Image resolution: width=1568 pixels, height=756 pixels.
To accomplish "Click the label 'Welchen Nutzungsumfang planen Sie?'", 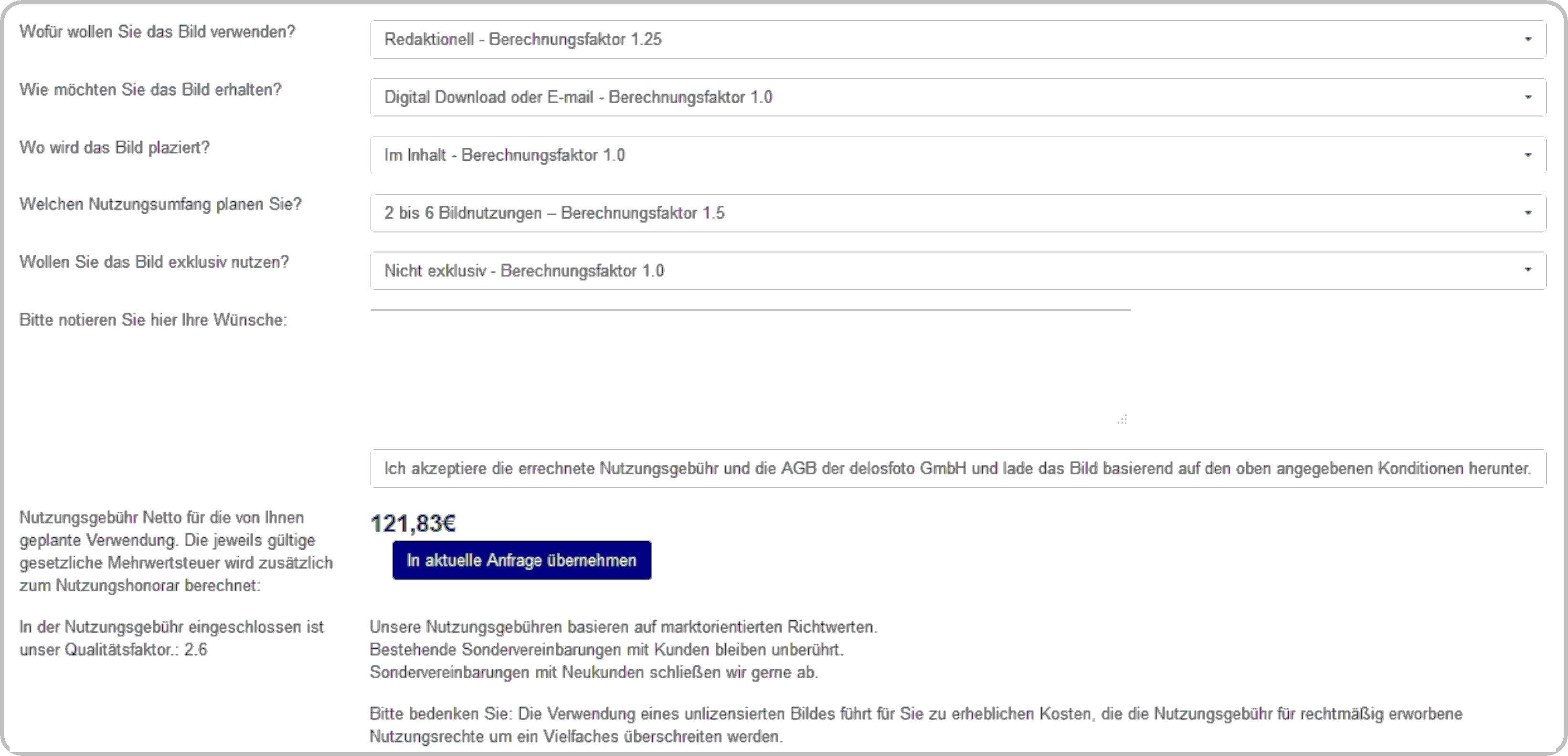I will [161, 204].
